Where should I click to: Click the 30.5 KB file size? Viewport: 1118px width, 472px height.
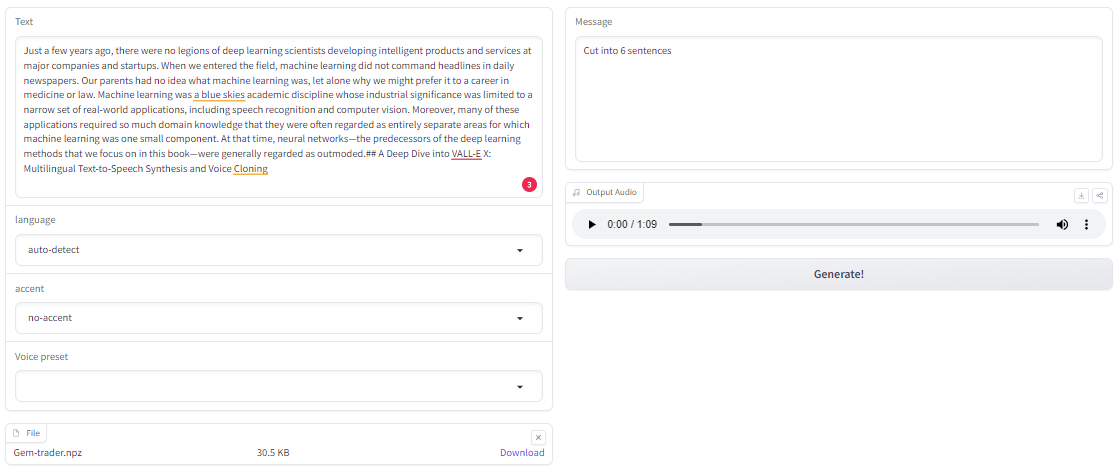click(273, 453)
